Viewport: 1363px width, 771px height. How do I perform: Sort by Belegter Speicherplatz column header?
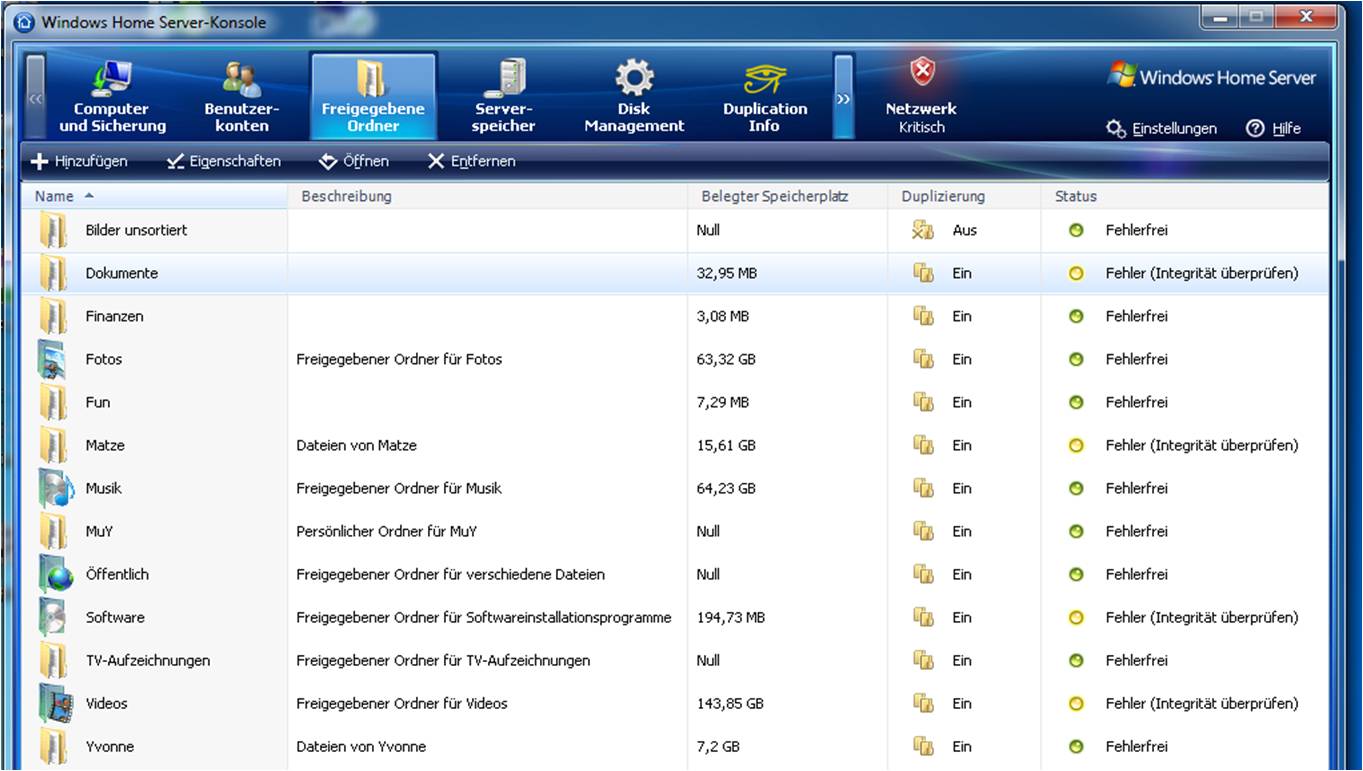click(x=789, y=196)
